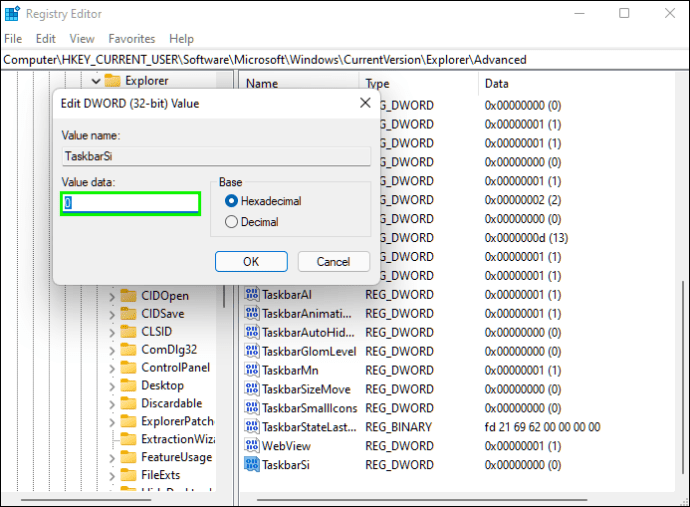This screenshot has height=507, width=690.
Task: Click the TaskbarSizeMove DWORD value icon
Action: 252,389
